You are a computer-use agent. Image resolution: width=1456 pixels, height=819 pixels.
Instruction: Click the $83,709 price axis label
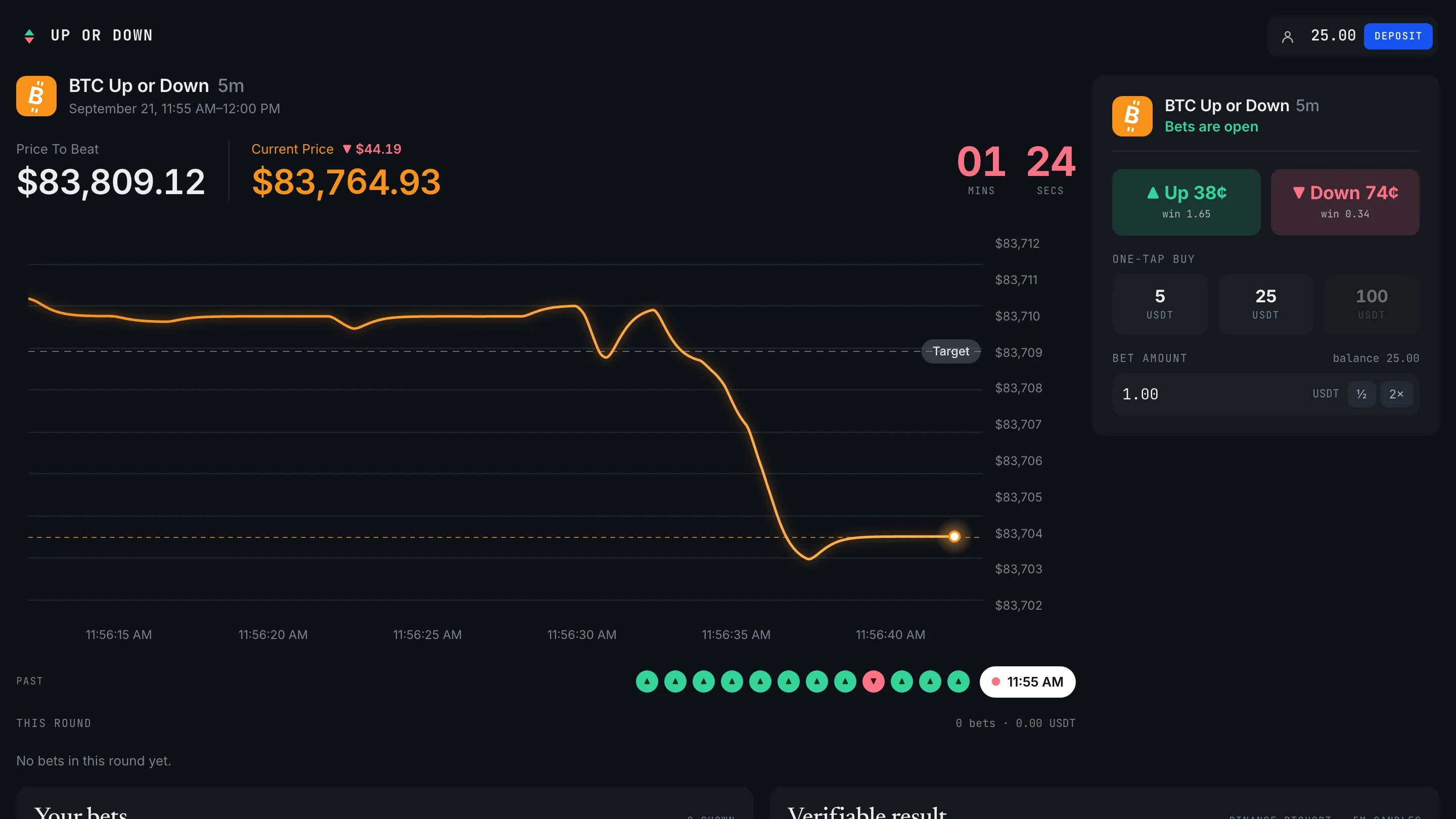pyautogui.click(x=1018, y=353)
